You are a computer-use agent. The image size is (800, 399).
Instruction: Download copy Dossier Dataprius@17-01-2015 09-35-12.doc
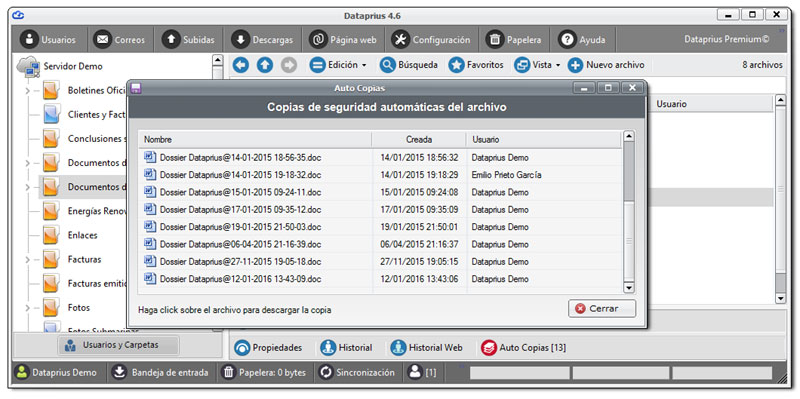click(x=240, y=210)
